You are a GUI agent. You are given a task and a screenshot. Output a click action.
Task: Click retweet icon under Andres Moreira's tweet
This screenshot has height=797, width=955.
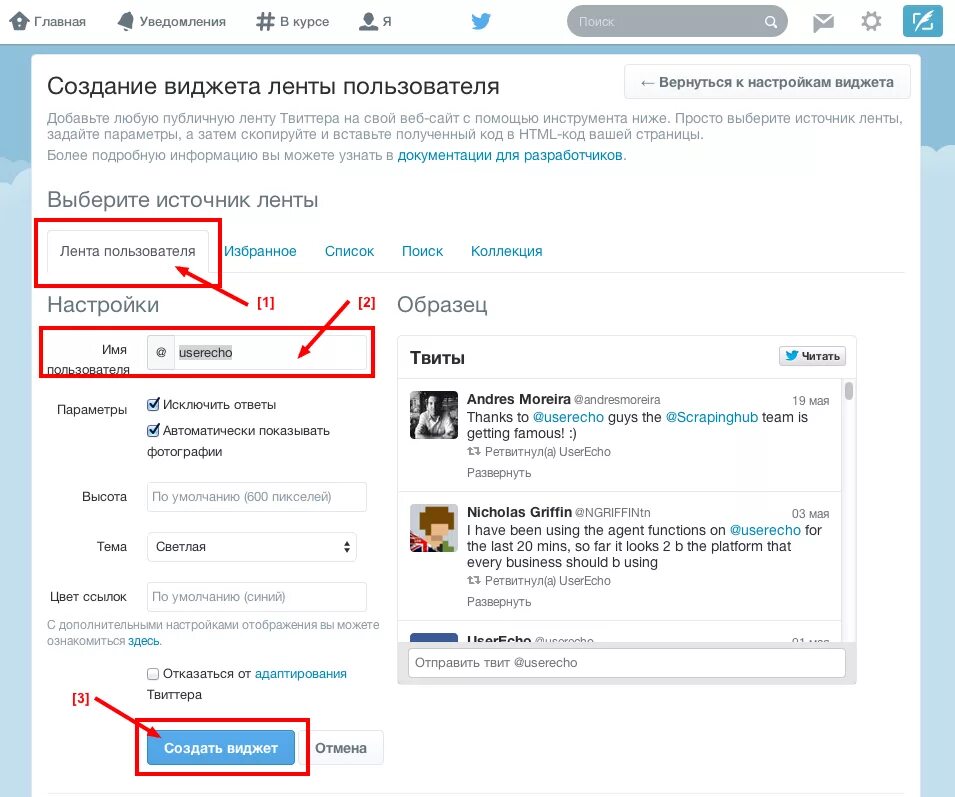[x=473, y=452]
